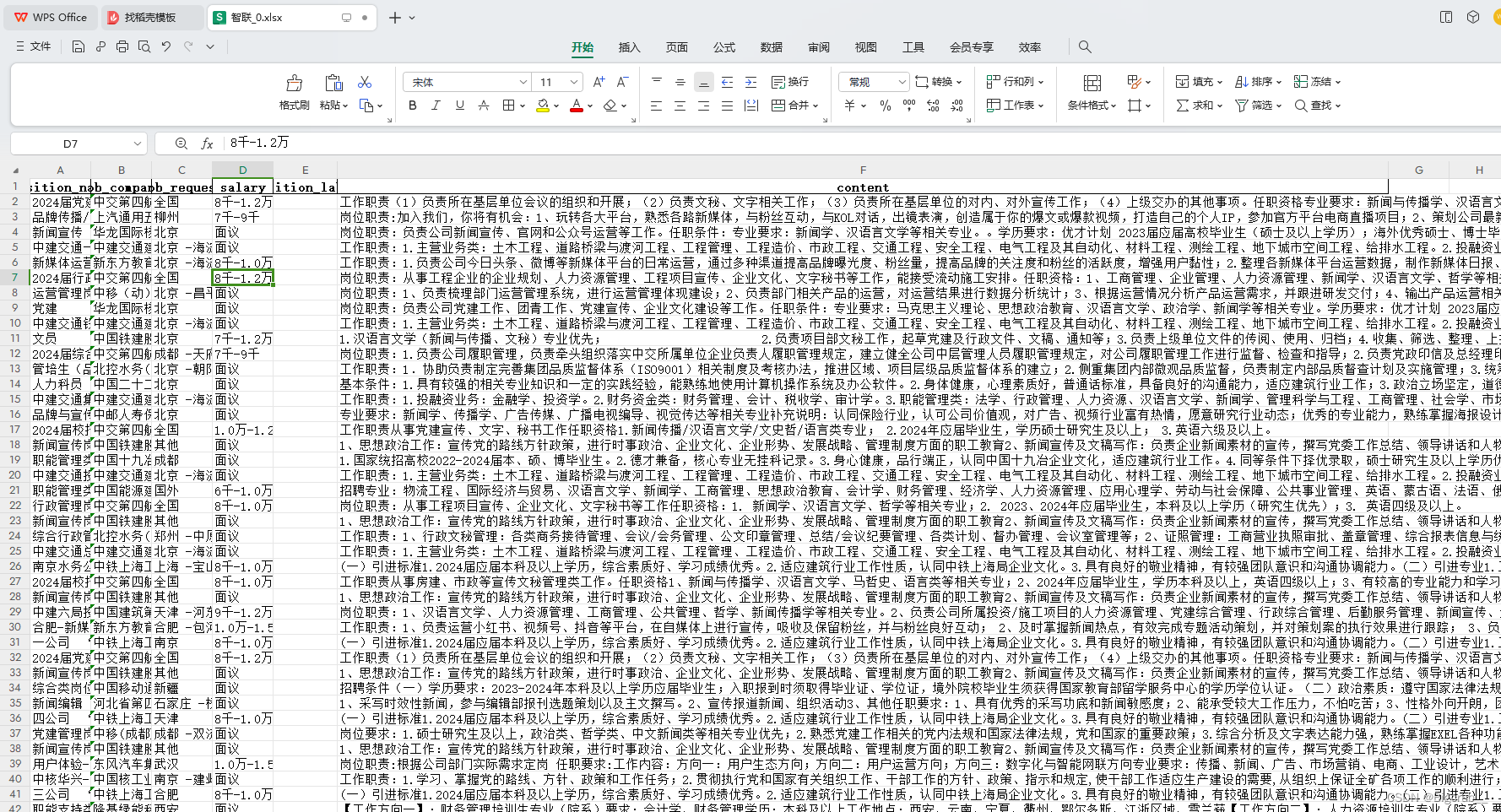Align text left

[656, 106]
